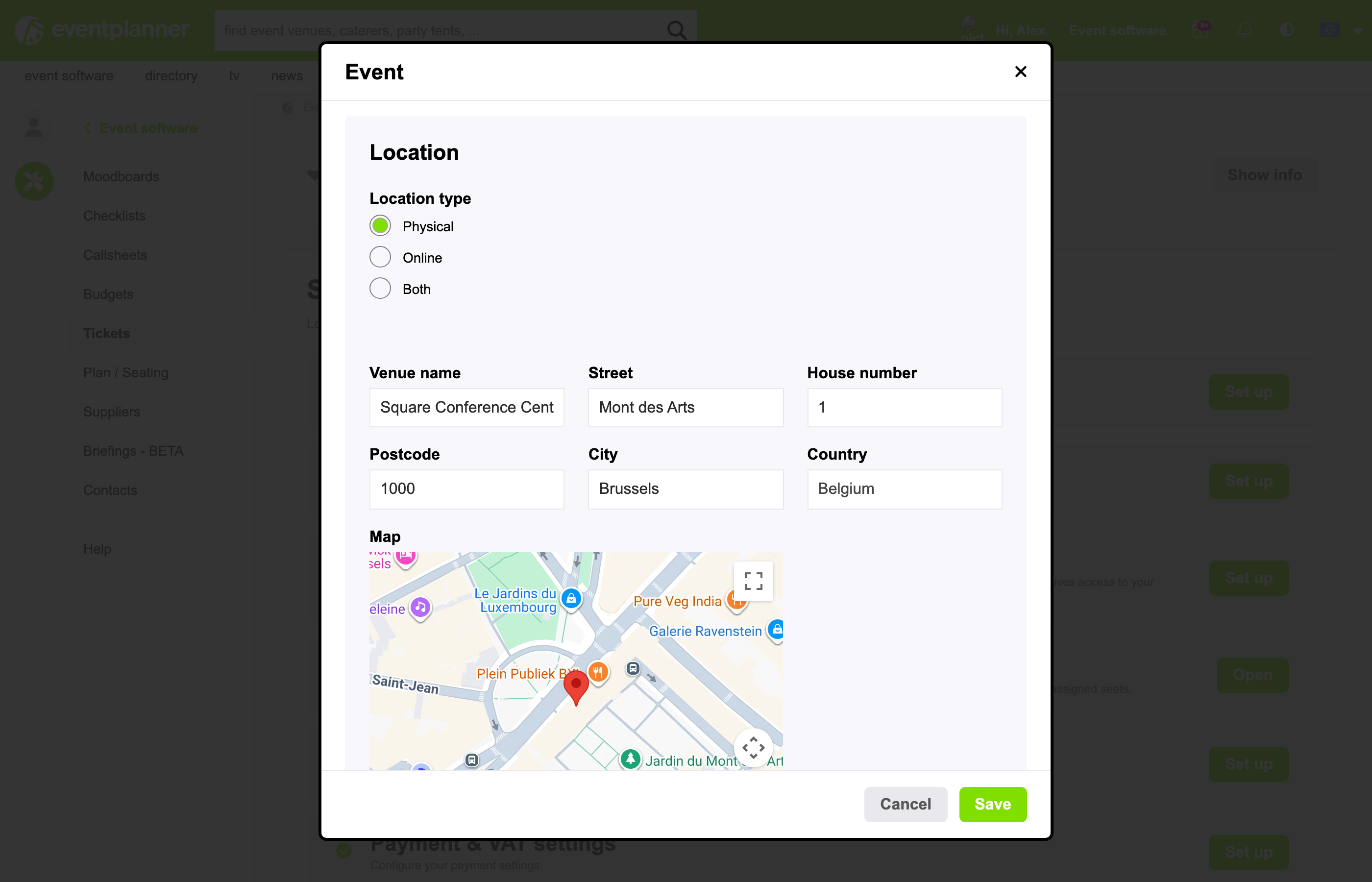Open Moodboards in the sidebar

(121, 176)
